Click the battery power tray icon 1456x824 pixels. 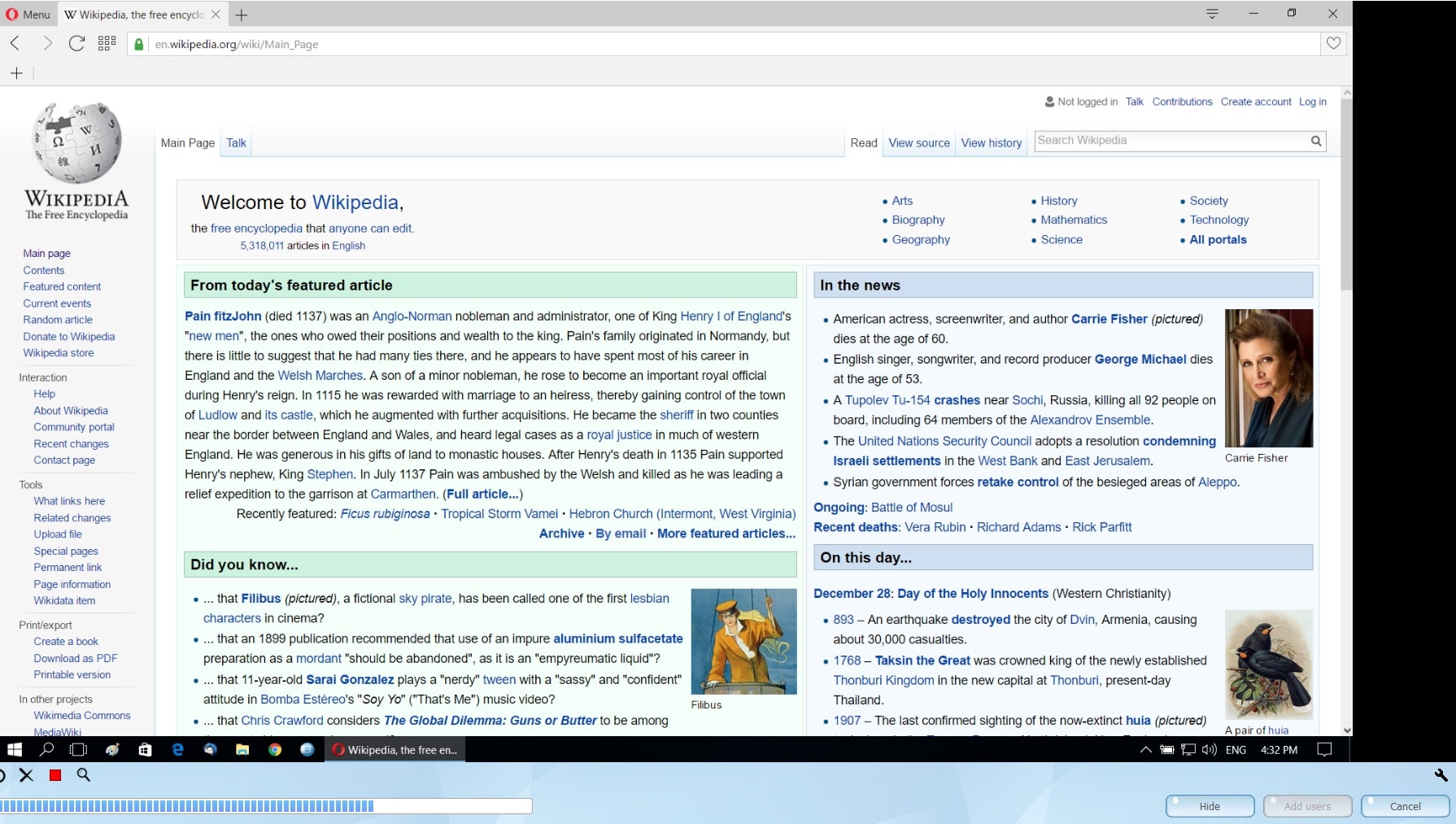[x=1167, y=750]
